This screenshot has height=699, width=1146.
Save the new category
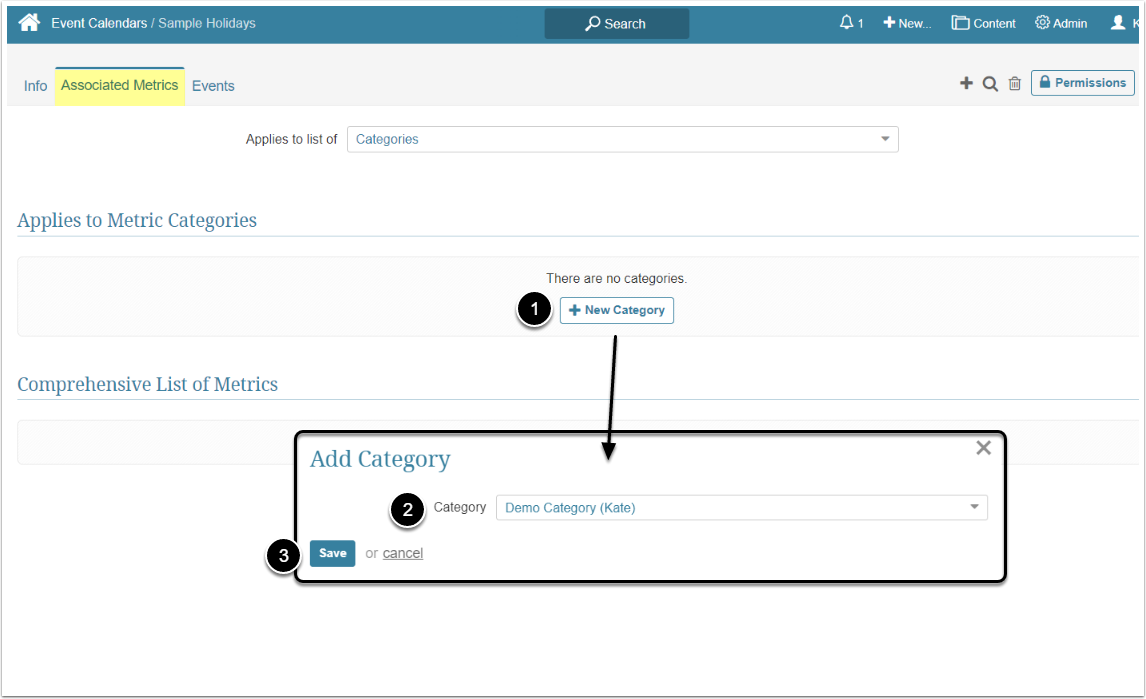[x=332, y=553]
